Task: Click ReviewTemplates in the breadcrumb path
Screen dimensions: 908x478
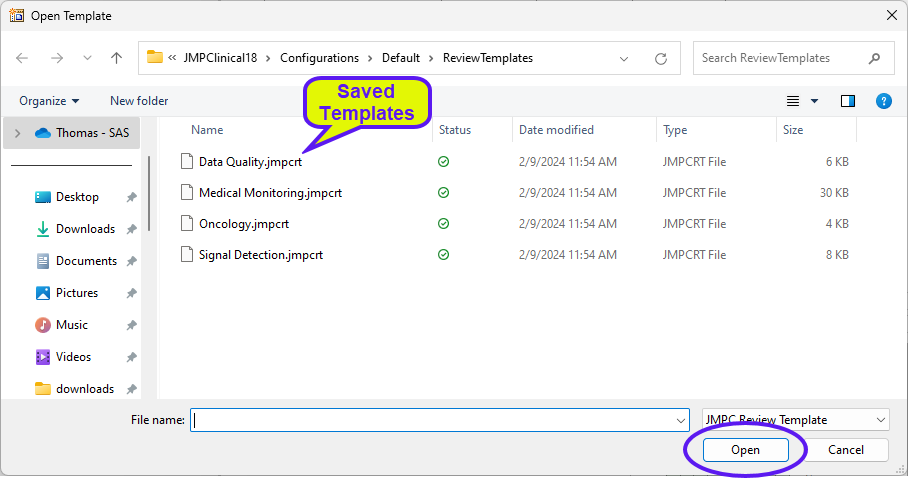Action: tap(488, 58)
